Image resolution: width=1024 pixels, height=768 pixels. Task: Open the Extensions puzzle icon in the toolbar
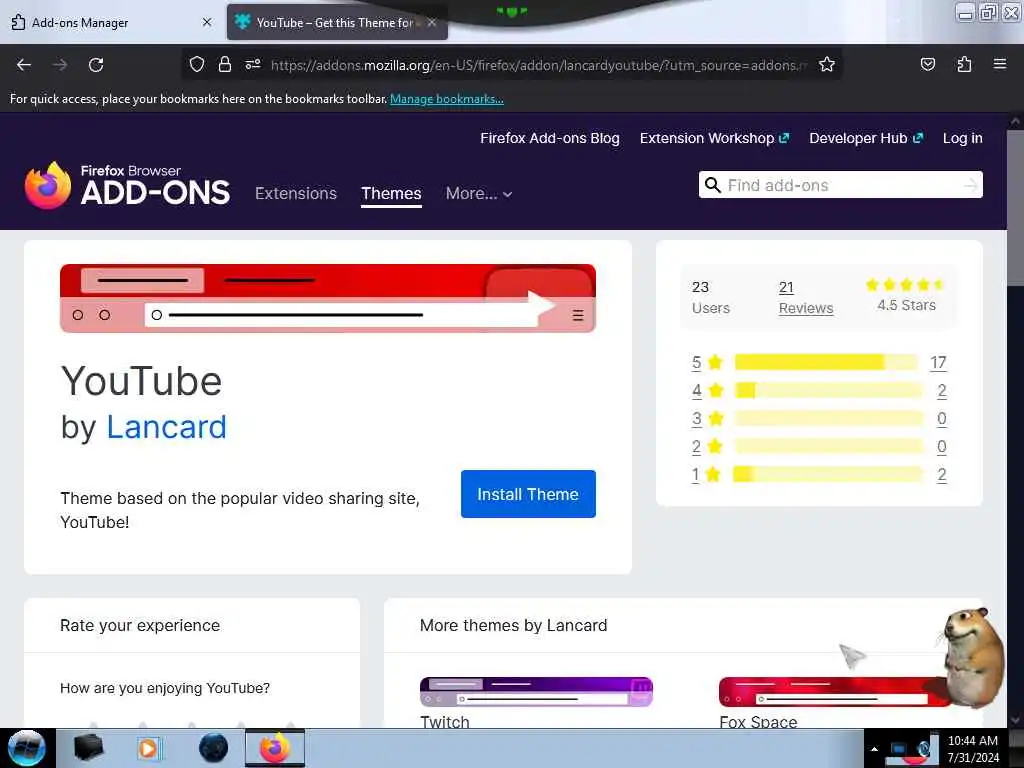pos(964,64)
